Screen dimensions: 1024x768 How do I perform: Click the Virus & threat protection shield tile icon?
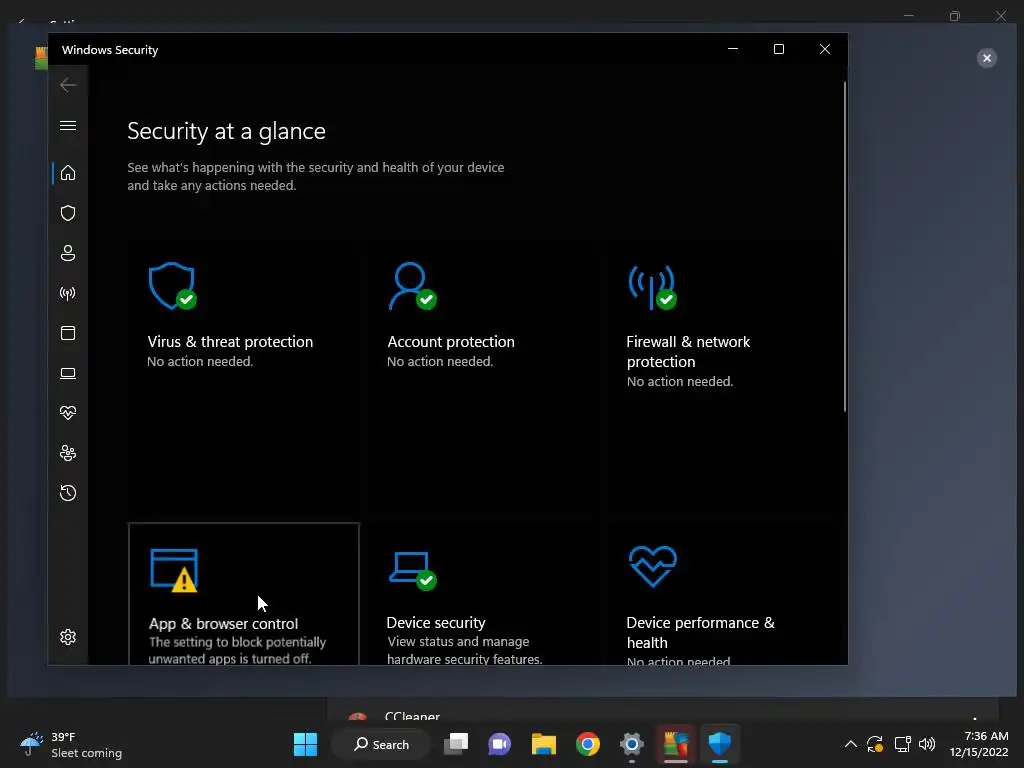172,286
